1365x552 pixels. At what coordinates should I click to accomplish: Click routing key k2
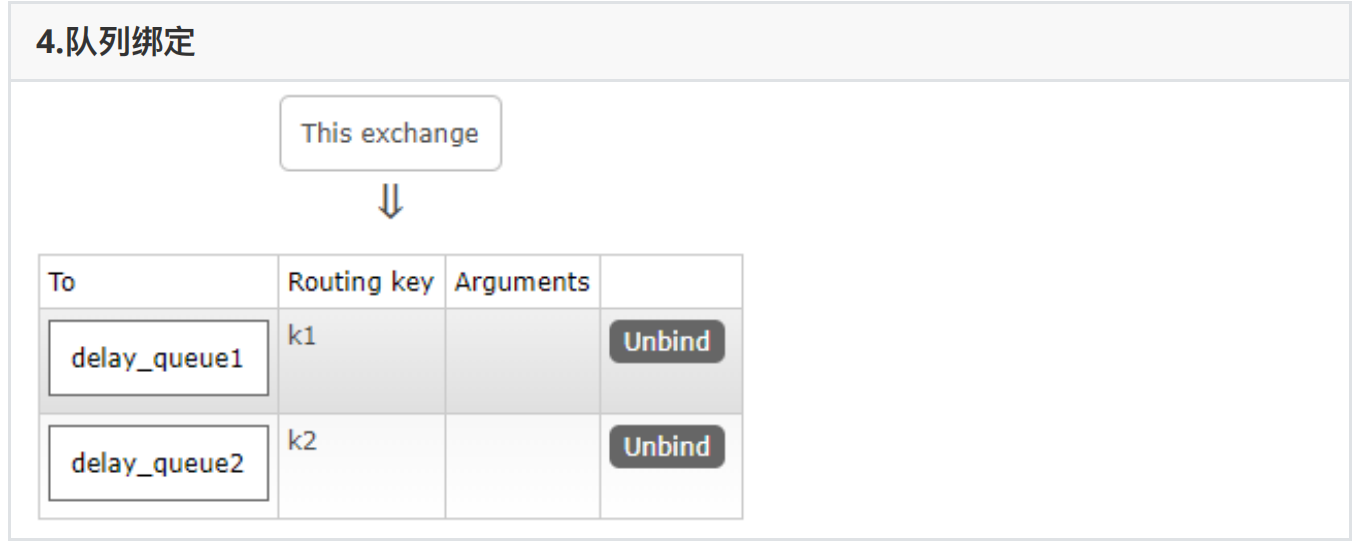click(x=302, y=441)
